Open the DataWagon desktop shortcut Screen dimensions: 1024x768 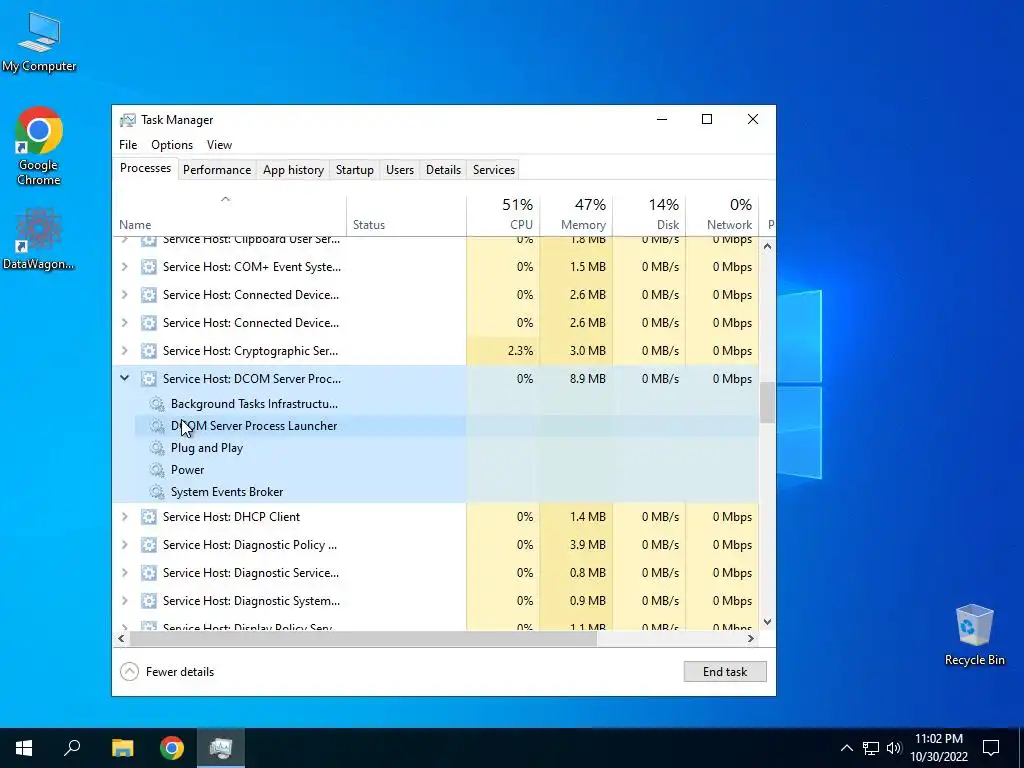click(x=39, y=239)
